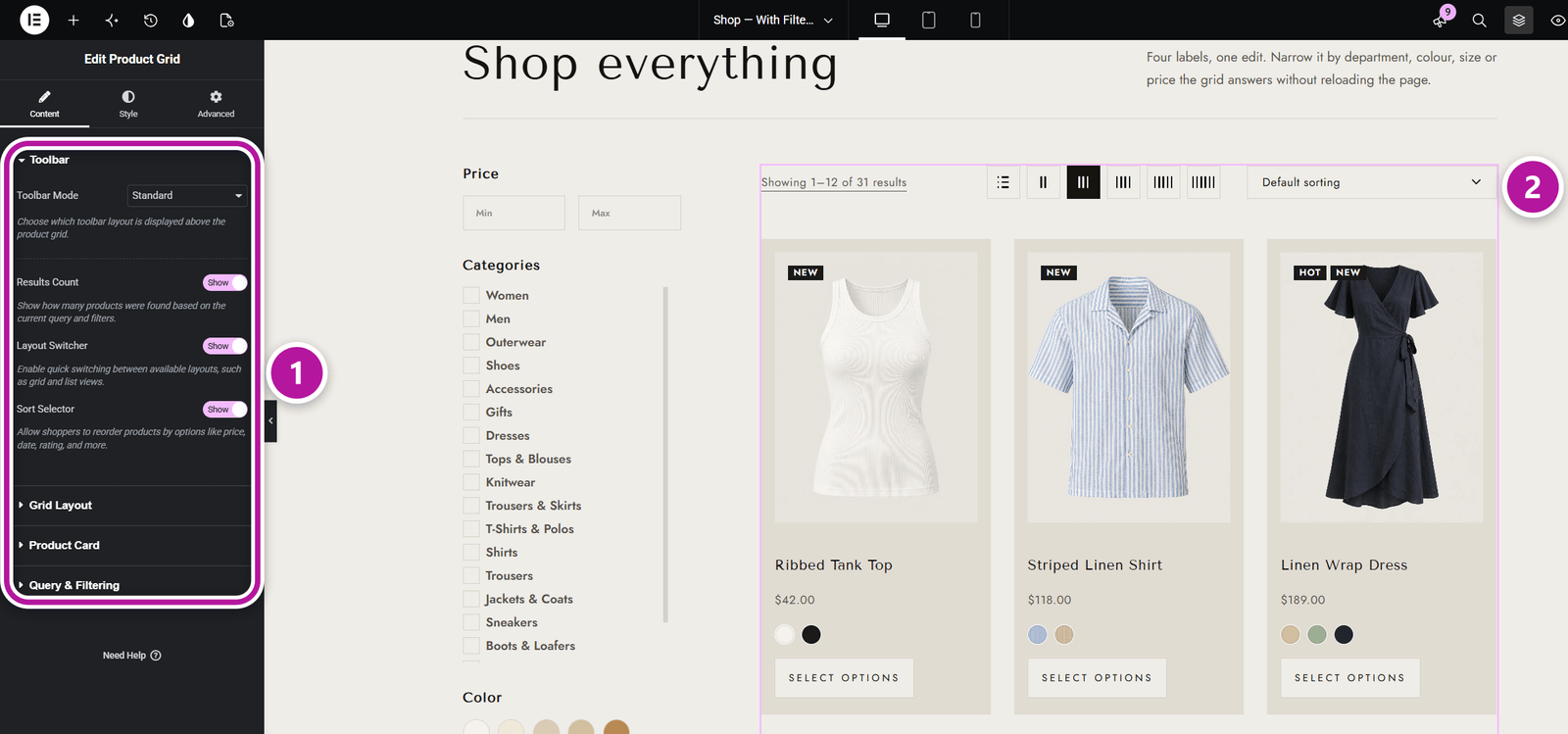Image resolution: width=1568 pixels, height=734 pixels.
Task: Open the Toolbar Mode dropdown
Action: 187,196
